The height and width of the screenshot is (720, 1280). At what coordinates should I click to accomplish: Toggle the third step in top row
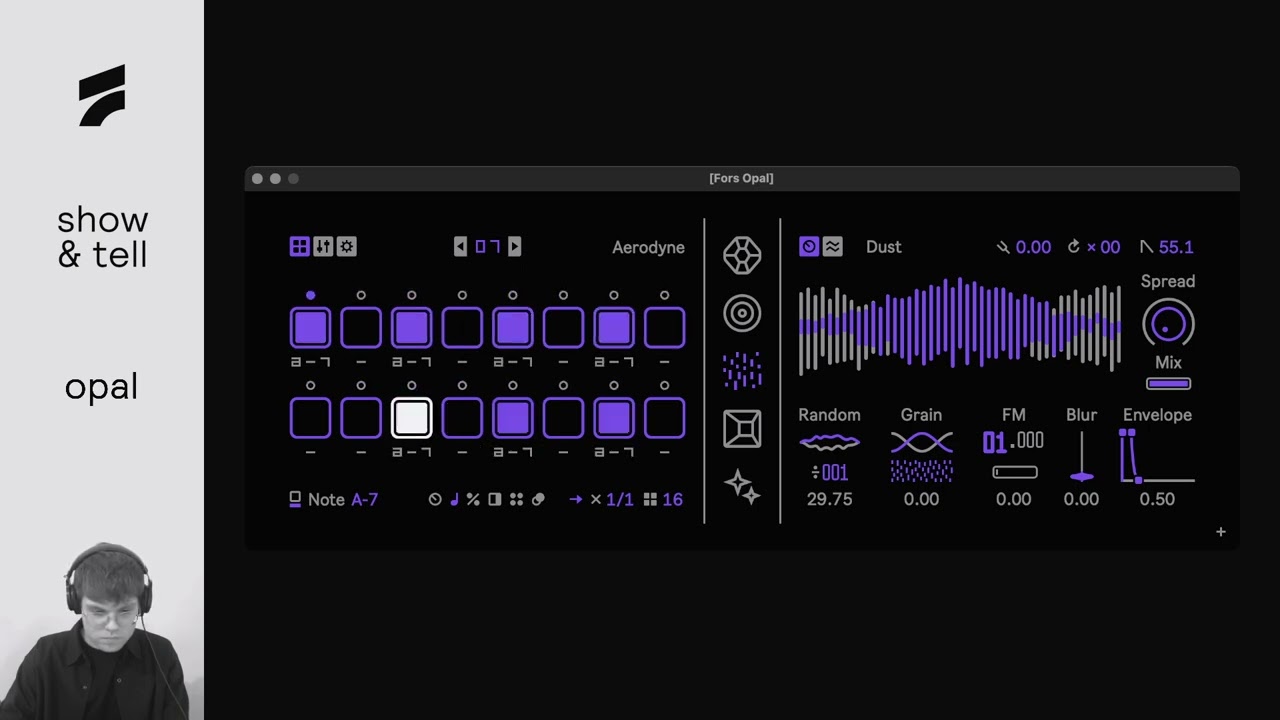click(411, 328)
